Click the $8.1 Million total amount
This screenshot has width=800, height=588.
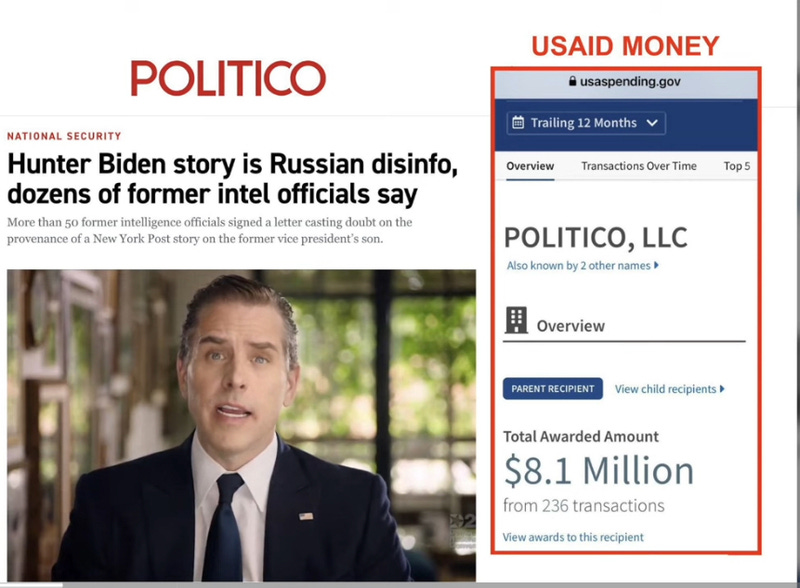pos(598,471)
